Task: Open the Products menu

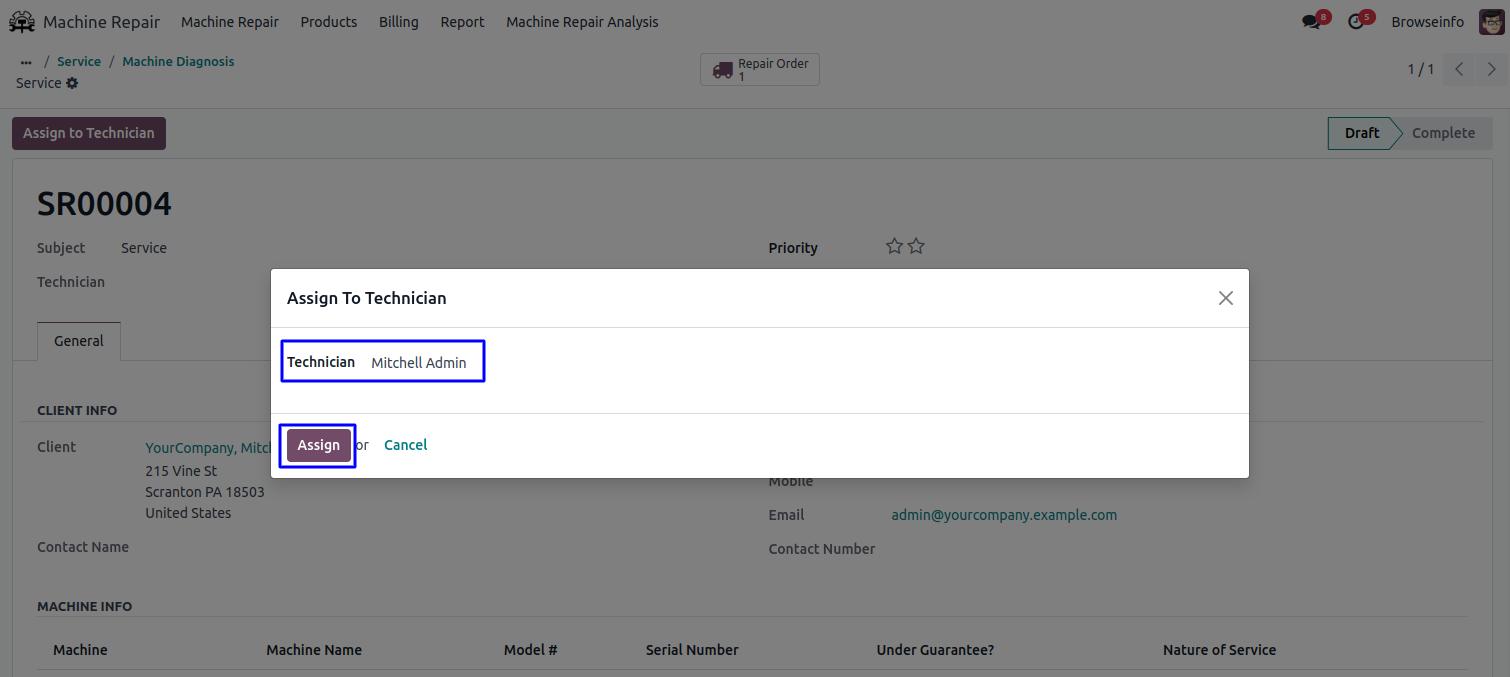Action: pyautogui.click(x=328, y=22)
